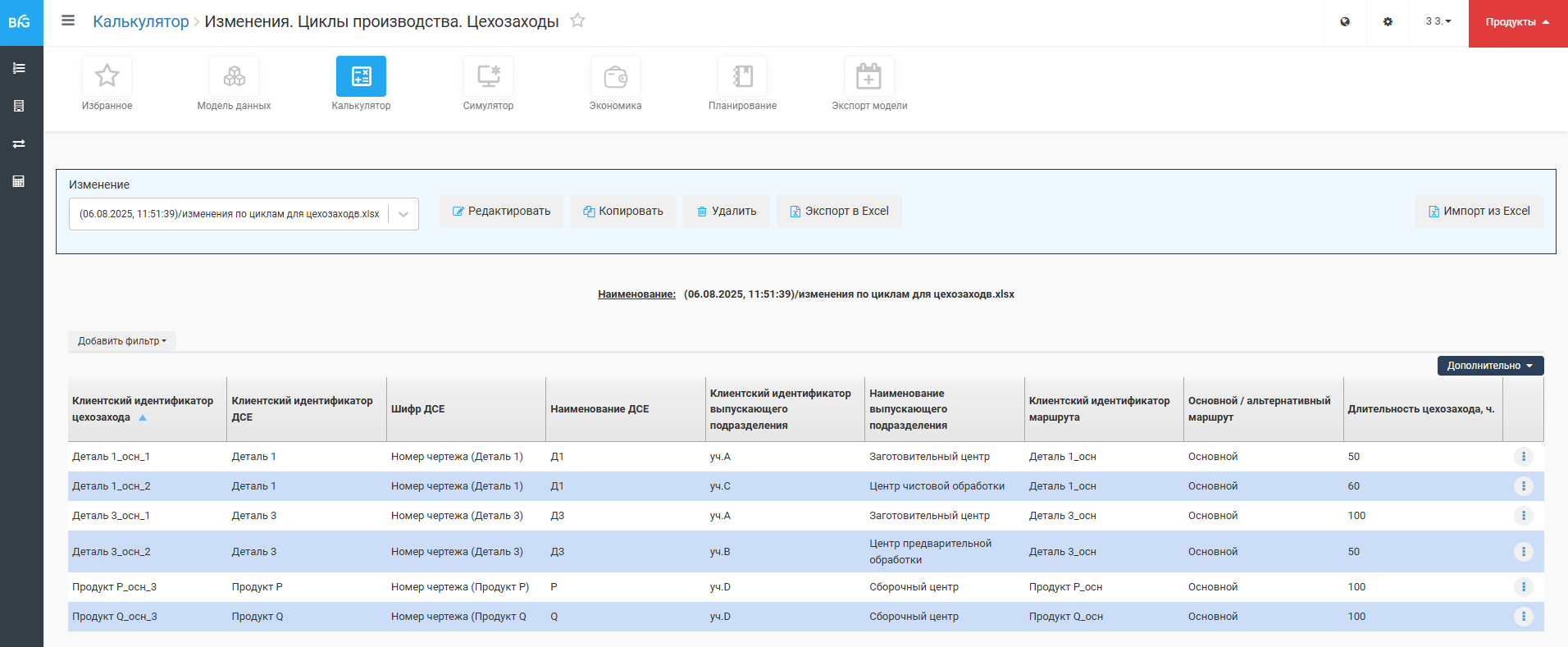Screen dimensions: 1568x647
Task: Open row actions for Продукт P_осн_3
Action: (x=1524, y=587)
